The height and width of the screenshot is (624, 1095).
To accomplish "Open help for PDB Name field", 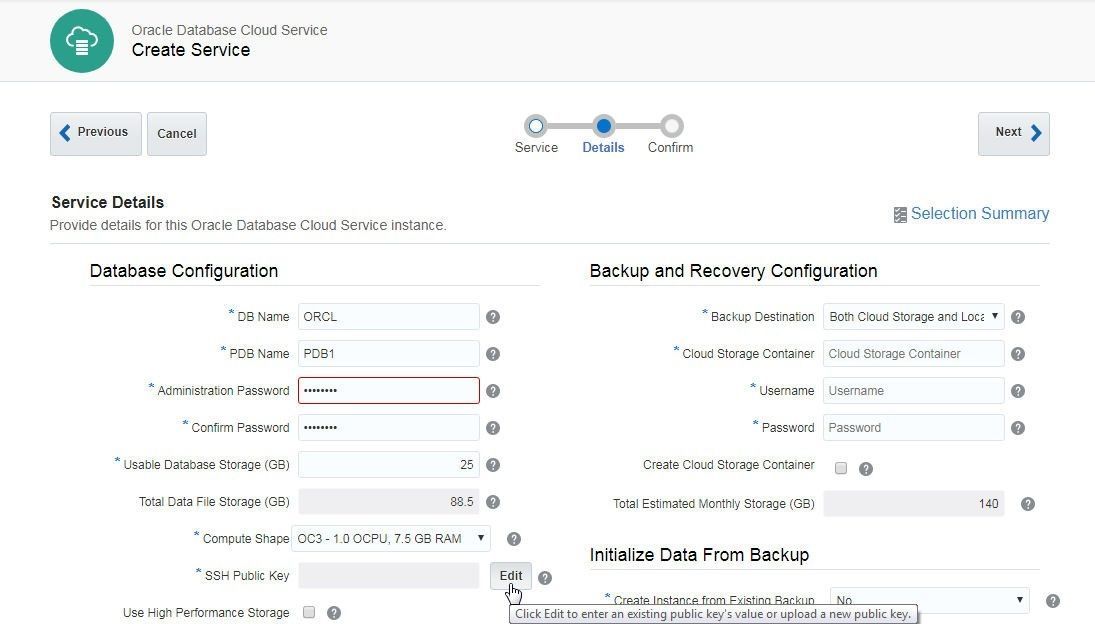I will (493, 354).
